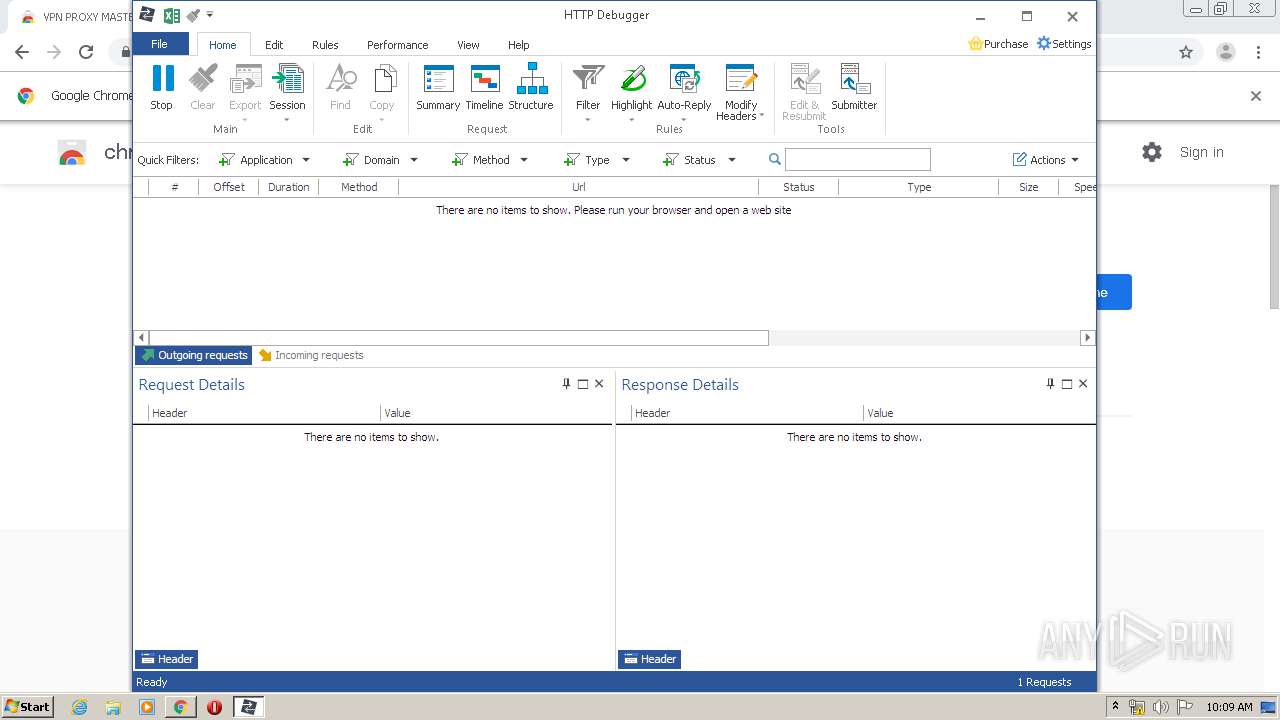Switch to the Performance ribbon tab
Image resolution: width=1280 pixels, height=720 pixels.
[397, 45]
